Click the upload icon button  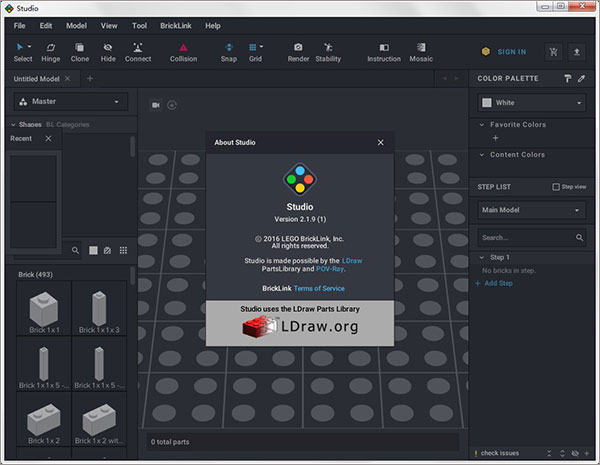point(577,52)
